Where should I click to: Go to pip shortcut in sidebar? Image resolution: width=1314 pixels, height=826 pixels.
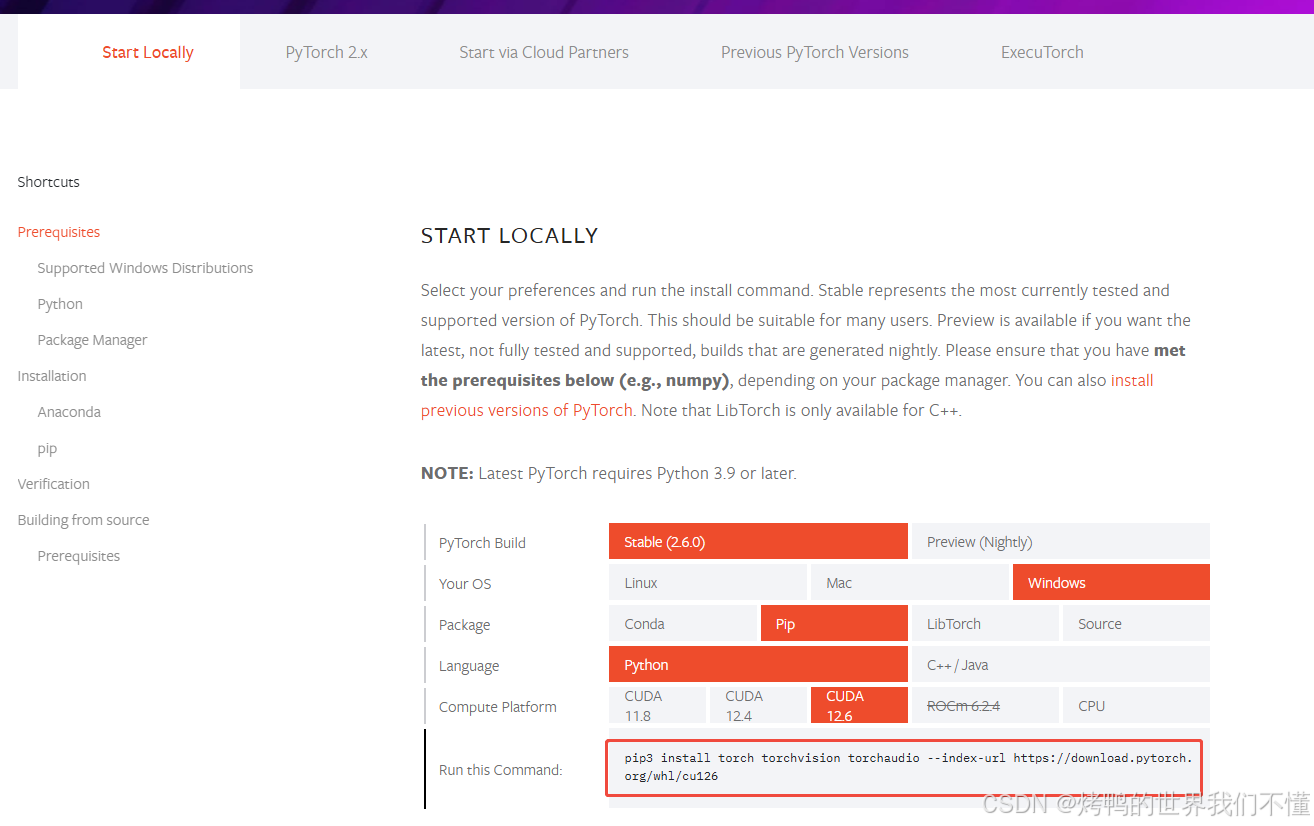[x=47, y=448]
